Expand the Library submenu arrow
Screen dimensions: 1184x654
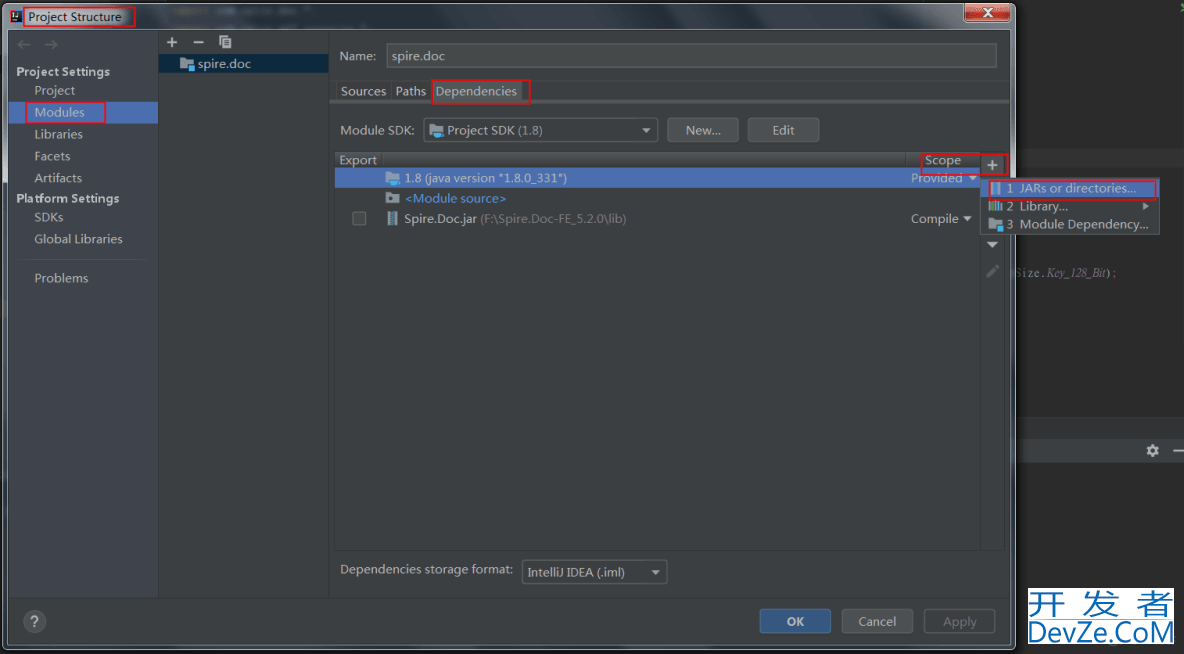tap(1145, 206)
